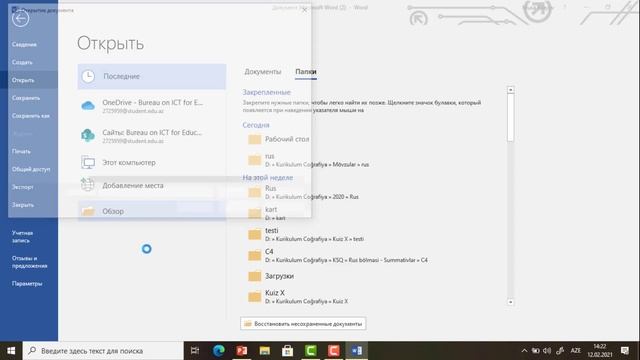Screen dimensions: 640x360
Task: Open Сайты Bureau on ICT SharePoint location
Action: (151, 136)
